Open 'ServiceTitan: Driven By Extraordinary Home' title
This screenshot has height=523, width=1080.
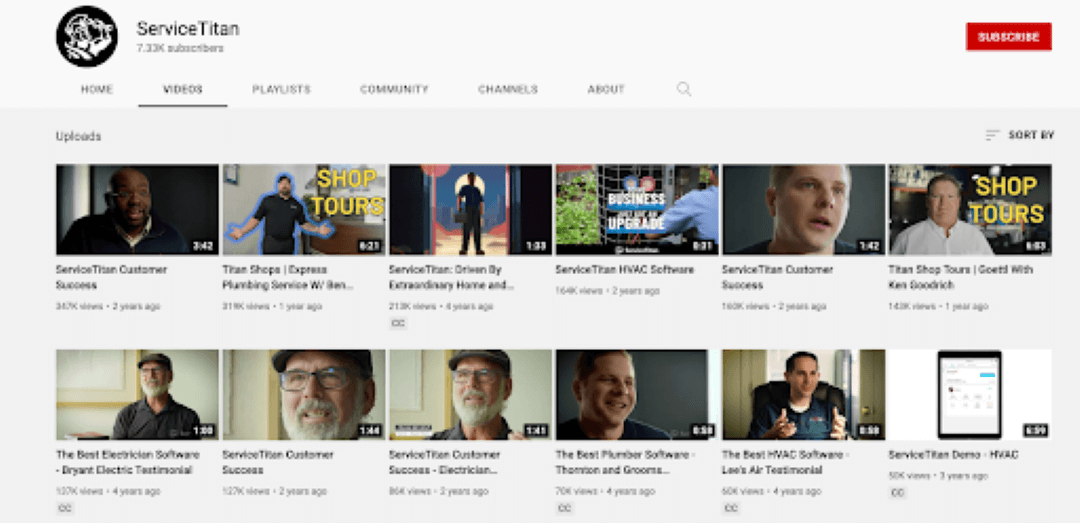[x=451, y=277]
